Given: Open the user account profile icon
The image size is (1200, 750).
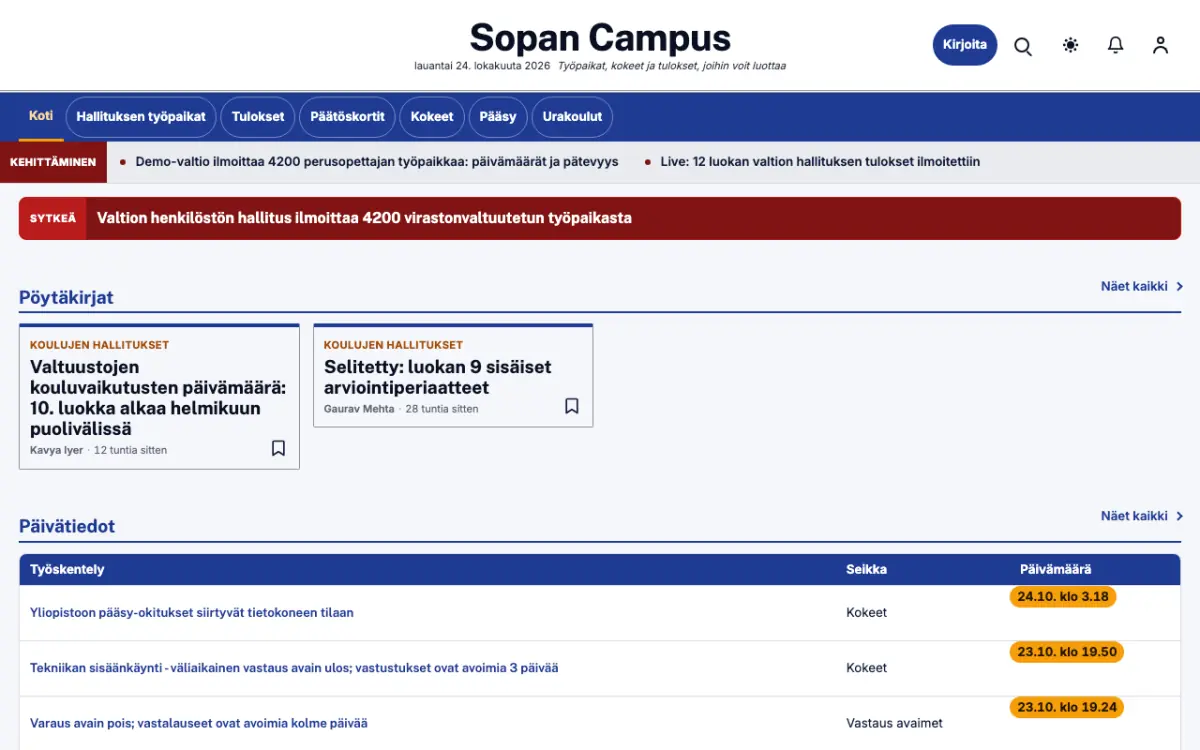Looking at the screenshot, I should coord(1160,45).
